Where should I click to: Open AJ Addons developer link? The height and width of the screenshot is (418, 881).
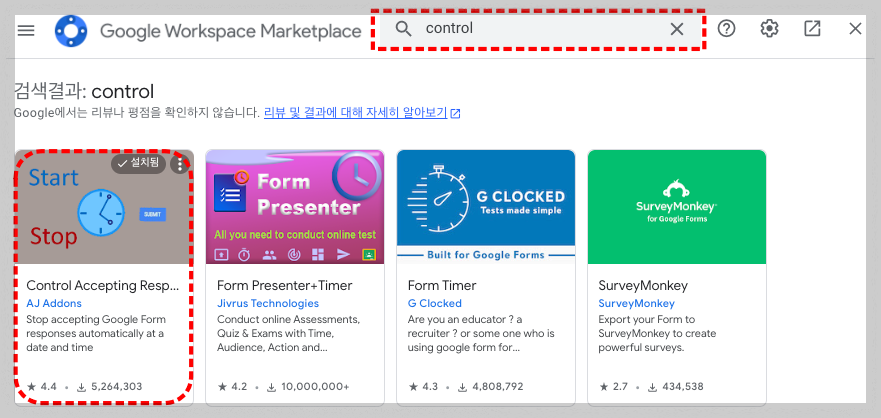point(54,303)
